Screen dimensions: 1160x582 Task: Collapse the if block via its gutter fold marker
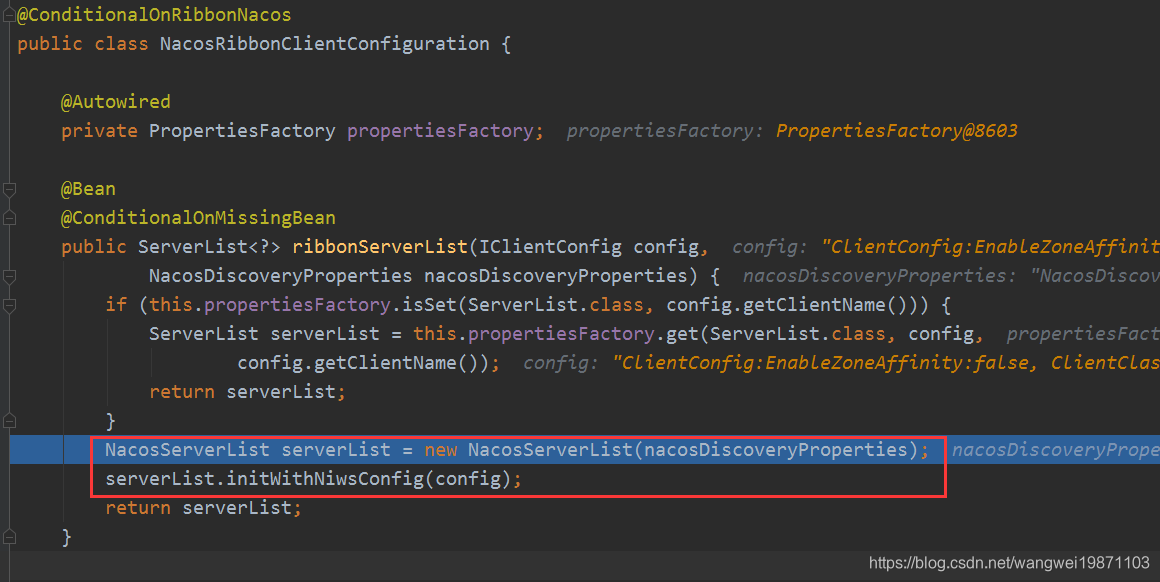[x=9, y=305]
